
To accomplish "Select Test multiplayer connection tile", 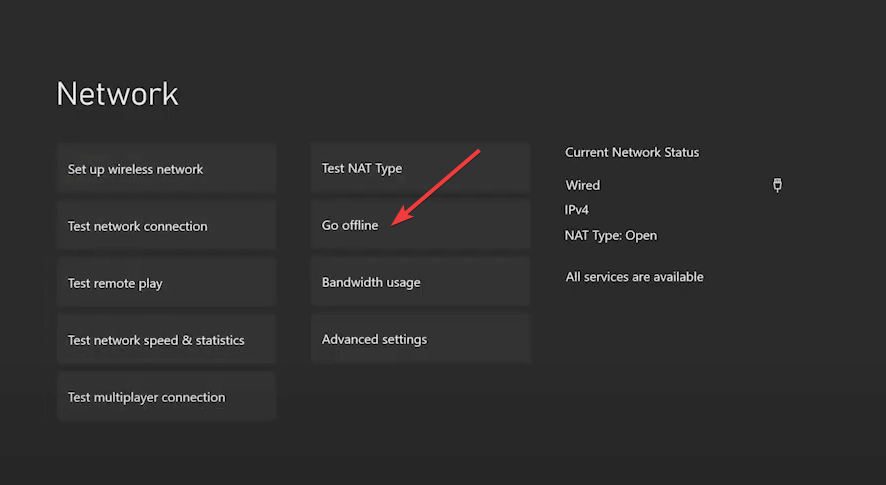I will (x=166, y=397).
